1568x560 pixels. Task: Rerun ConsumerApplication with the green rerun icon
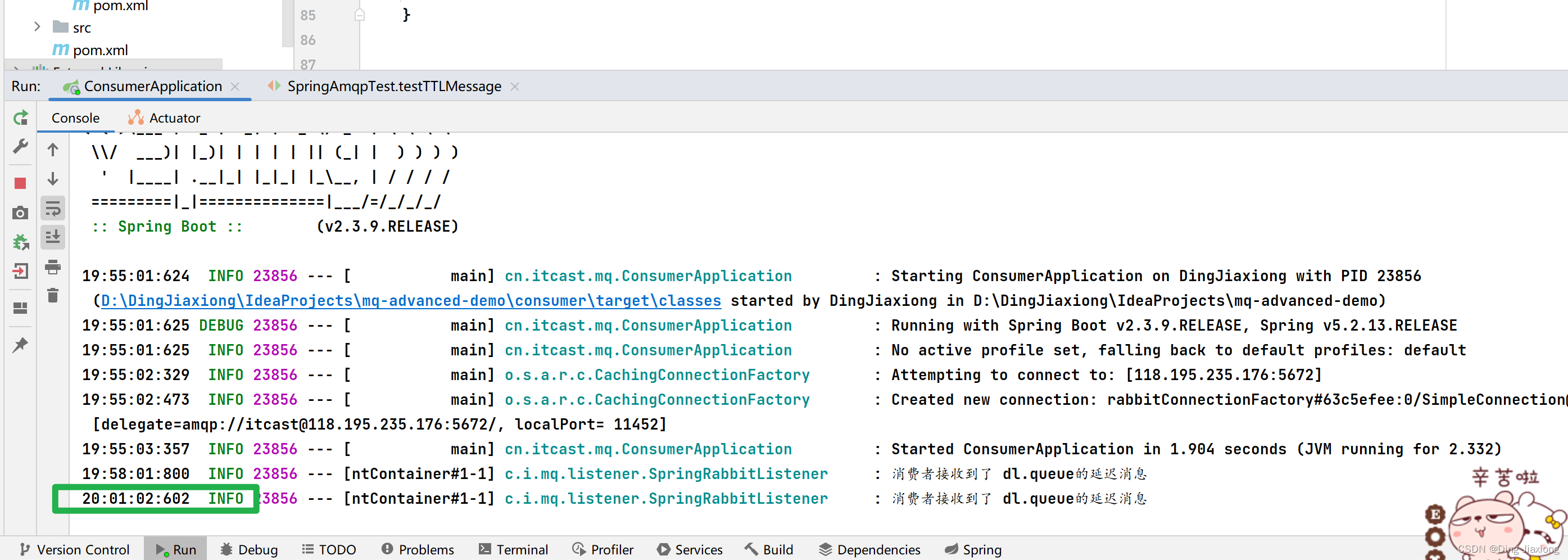pos(21,118)
